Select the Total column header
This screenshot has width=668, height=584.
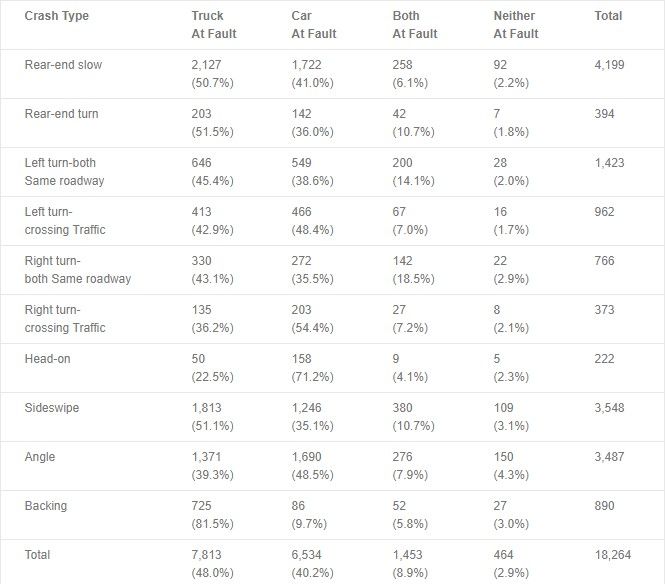click(608, 16)
